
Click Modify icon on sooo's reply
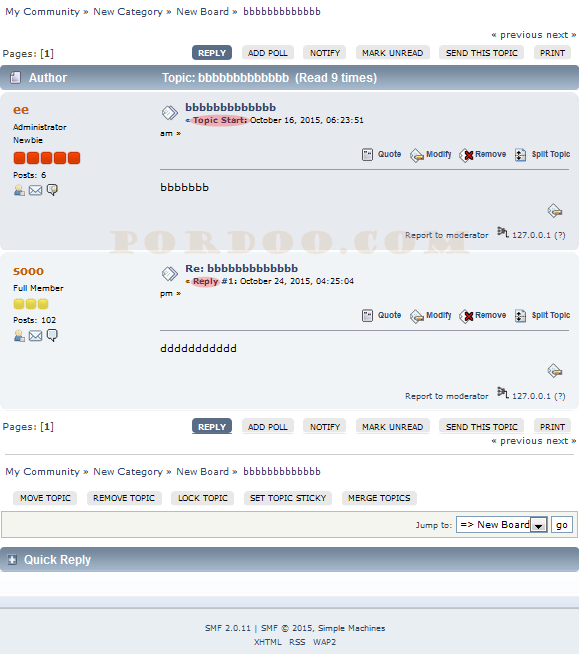point(416,316)
